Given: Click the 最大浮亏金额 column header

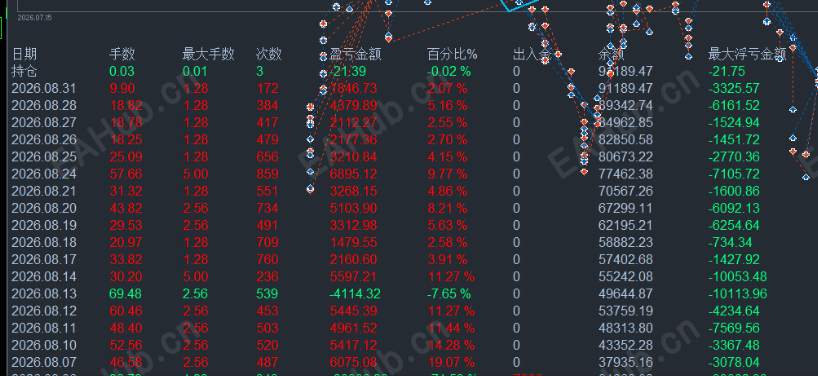Looking at the screenshot, I should (x=747, y=54).
